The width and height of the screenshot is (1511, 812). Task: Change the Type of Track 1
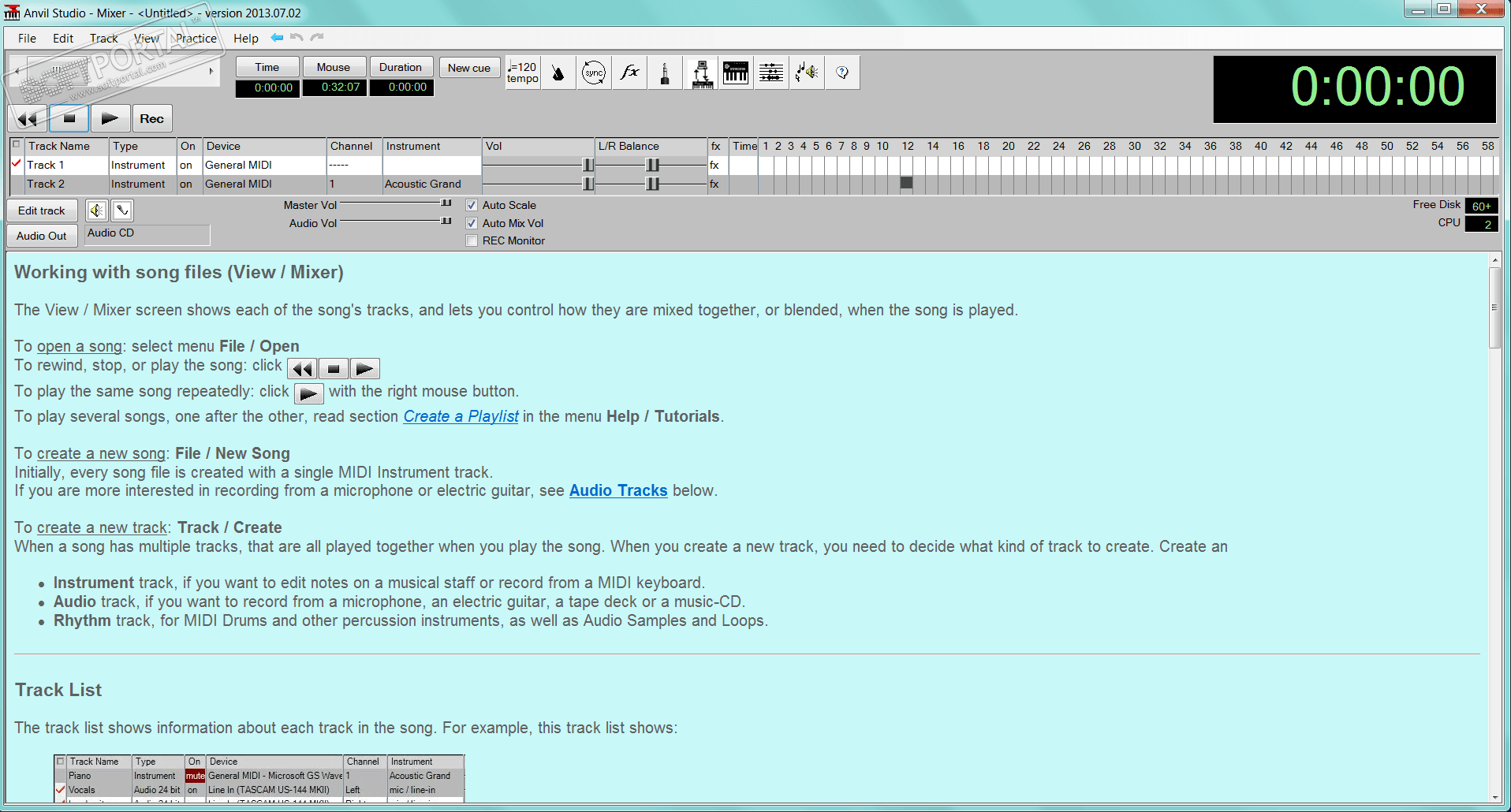143,165
